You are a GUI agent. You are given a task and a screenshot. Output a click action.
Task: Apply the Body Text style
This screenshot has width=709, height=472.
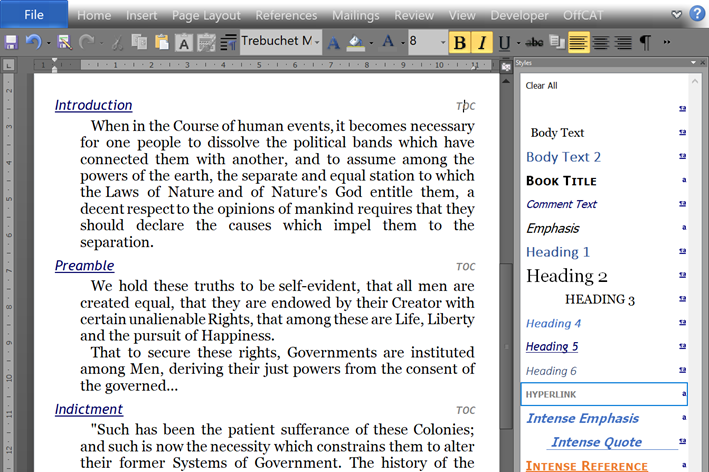click(x=604, y=132)
